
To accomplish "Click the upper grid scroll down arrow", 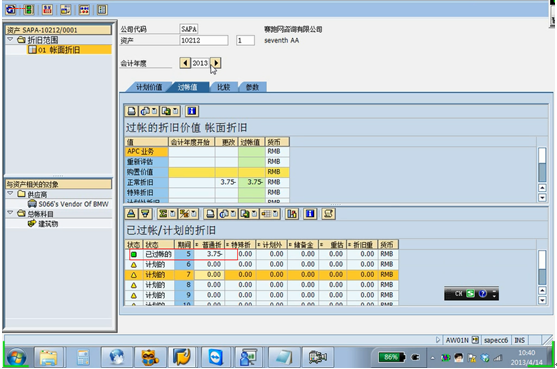I will pos(542,197).
